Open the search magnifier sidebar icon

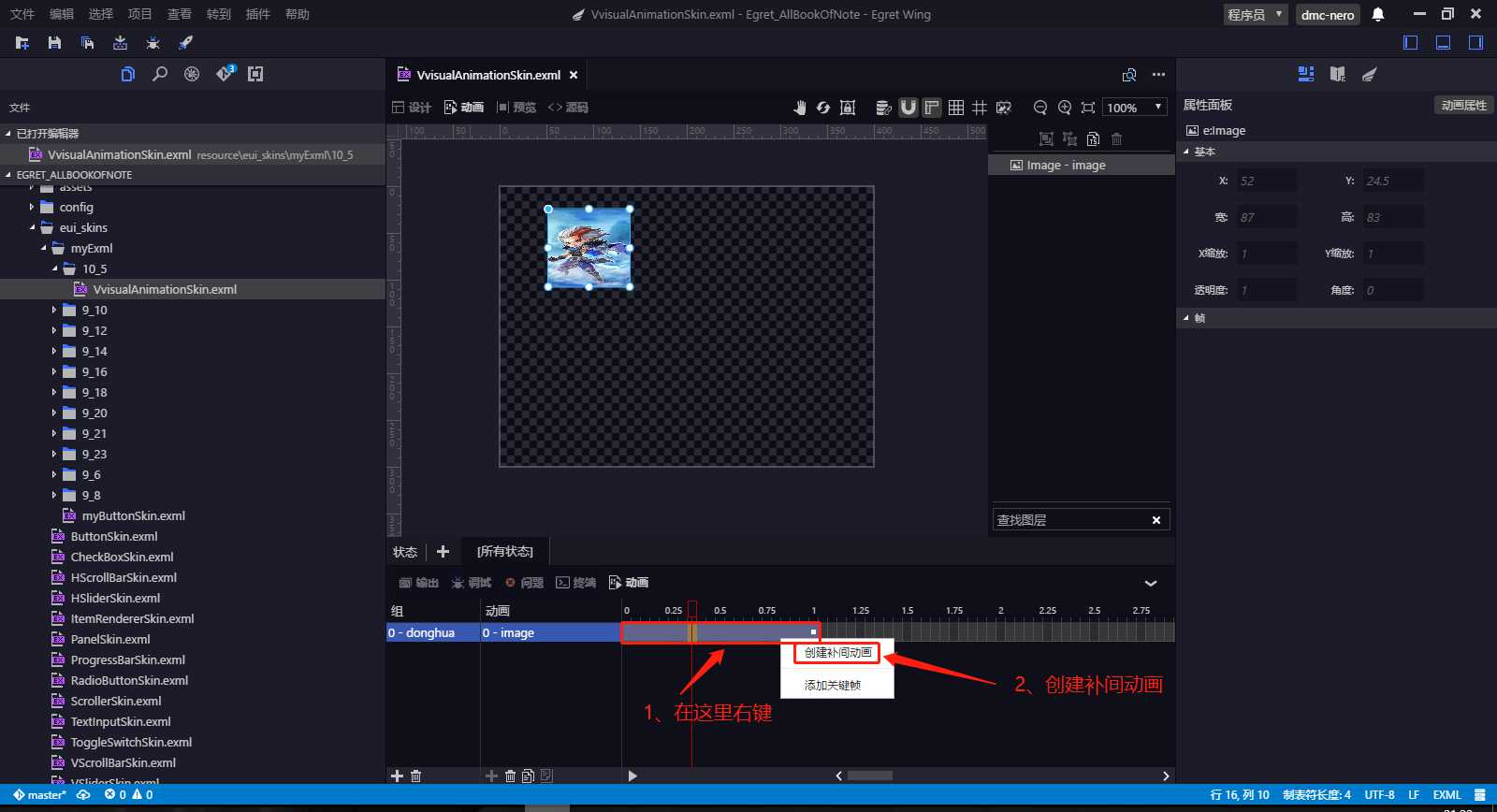pyautogui.click(x=160, y=74)
